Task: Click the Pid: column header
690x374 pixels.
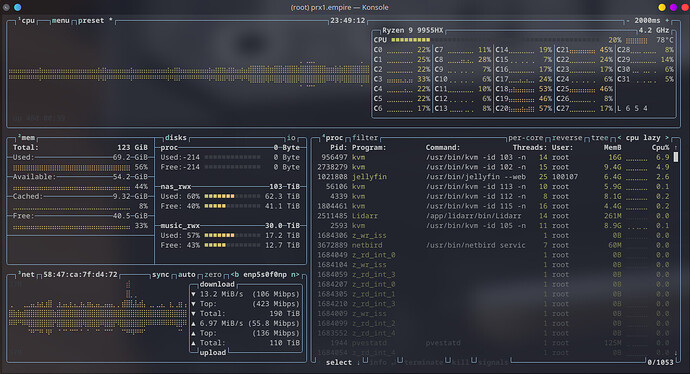Action: tap(338, 148)
